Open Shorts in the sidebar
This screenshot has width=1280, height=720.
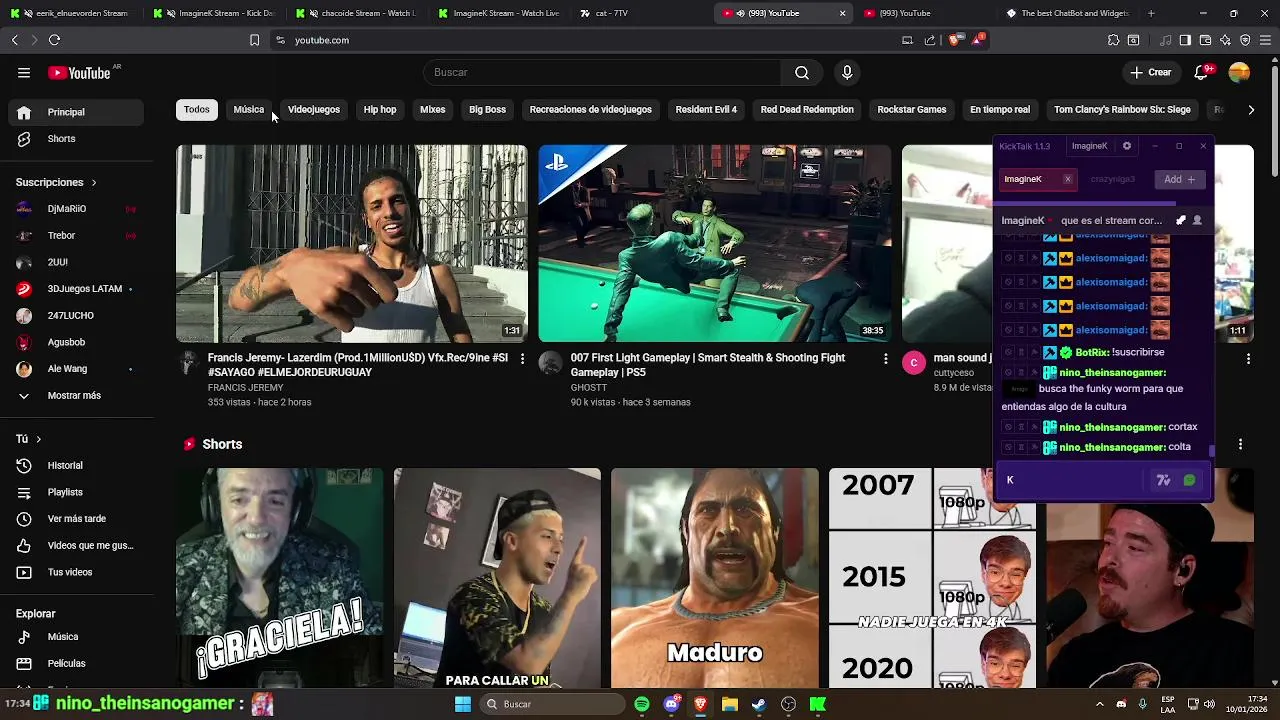[x=77, y=139]
